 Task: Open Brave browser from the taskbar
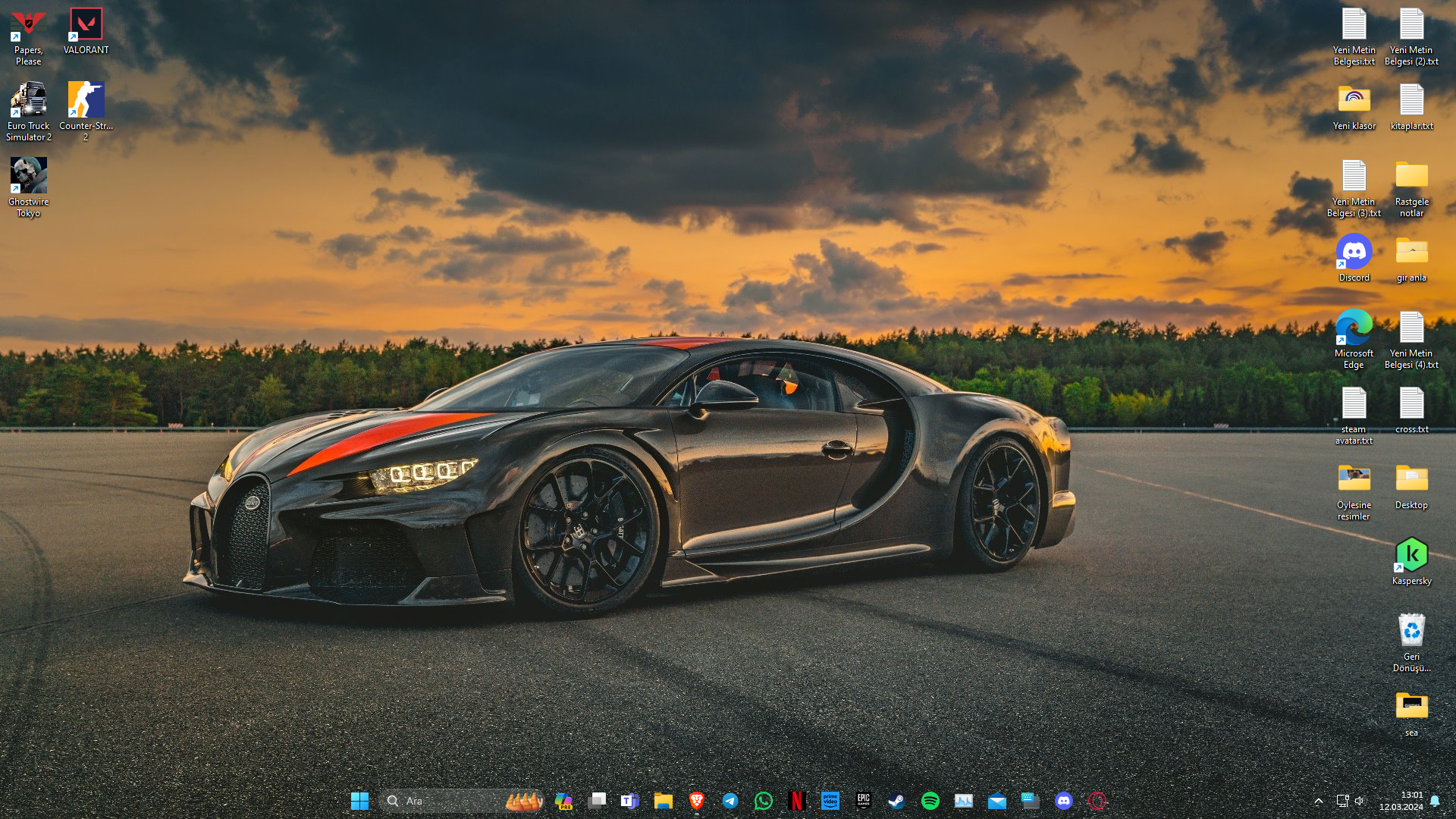click(697, 801)
